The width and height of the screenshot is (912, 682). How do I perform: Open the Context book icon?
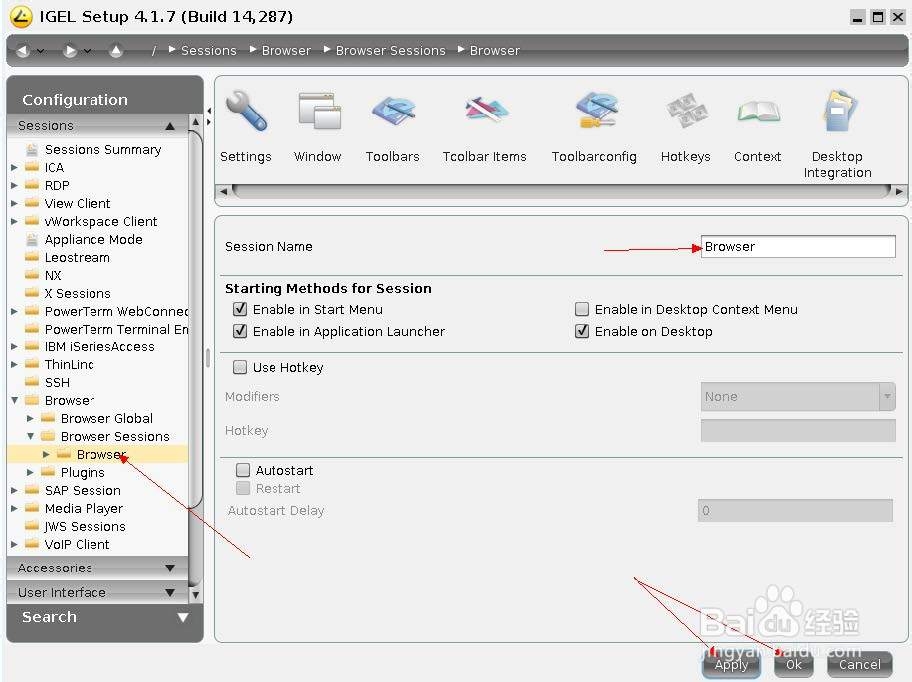758,111
